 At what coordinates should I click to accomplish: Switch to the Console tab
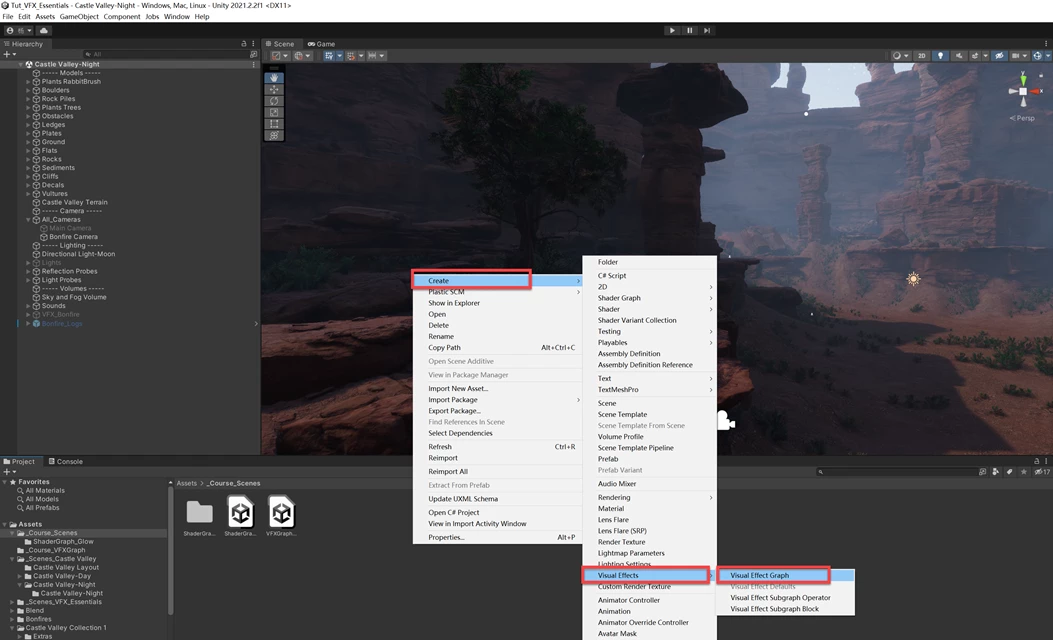pos(66,461)
